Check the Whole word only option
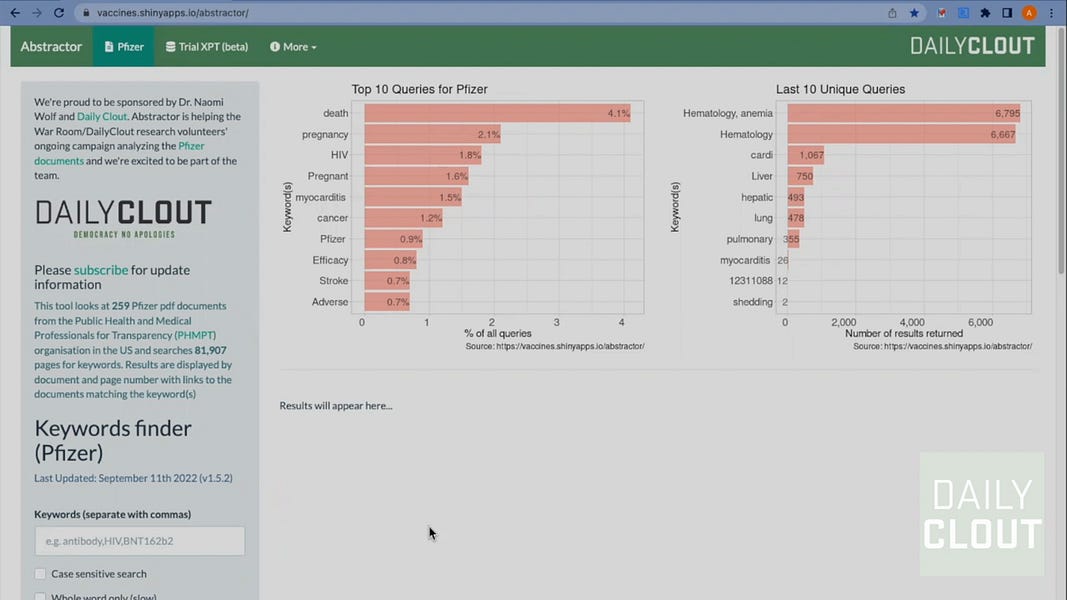1067x600 pixels. click(x=40, y=595)
